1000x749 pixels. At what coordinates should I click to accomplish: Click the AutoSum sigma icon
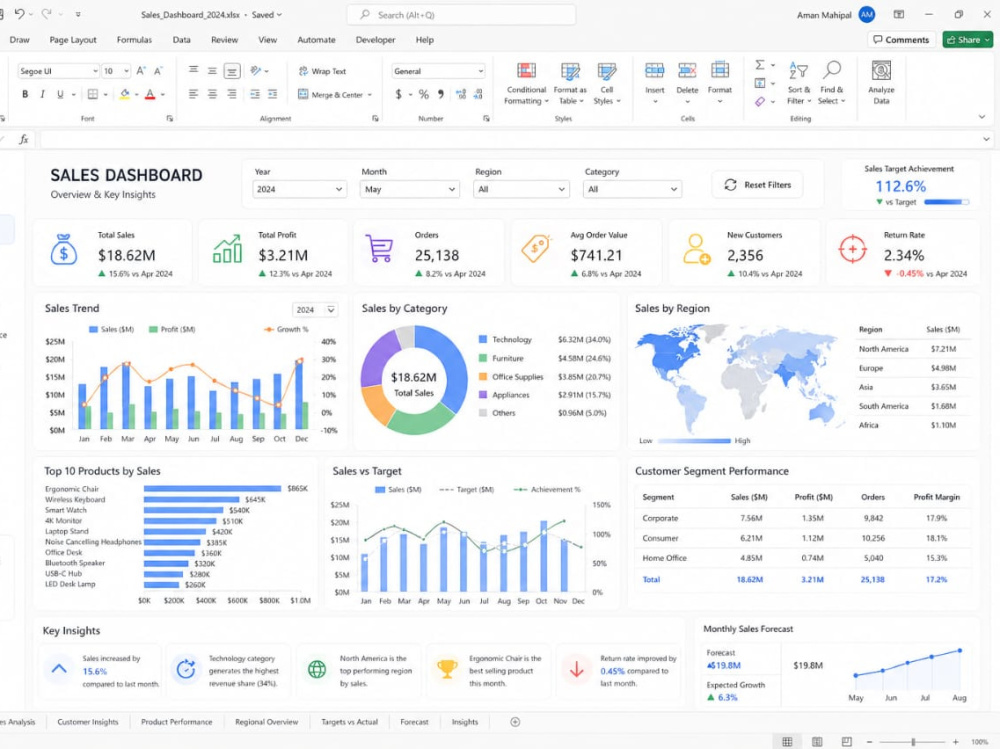[760, 65]
